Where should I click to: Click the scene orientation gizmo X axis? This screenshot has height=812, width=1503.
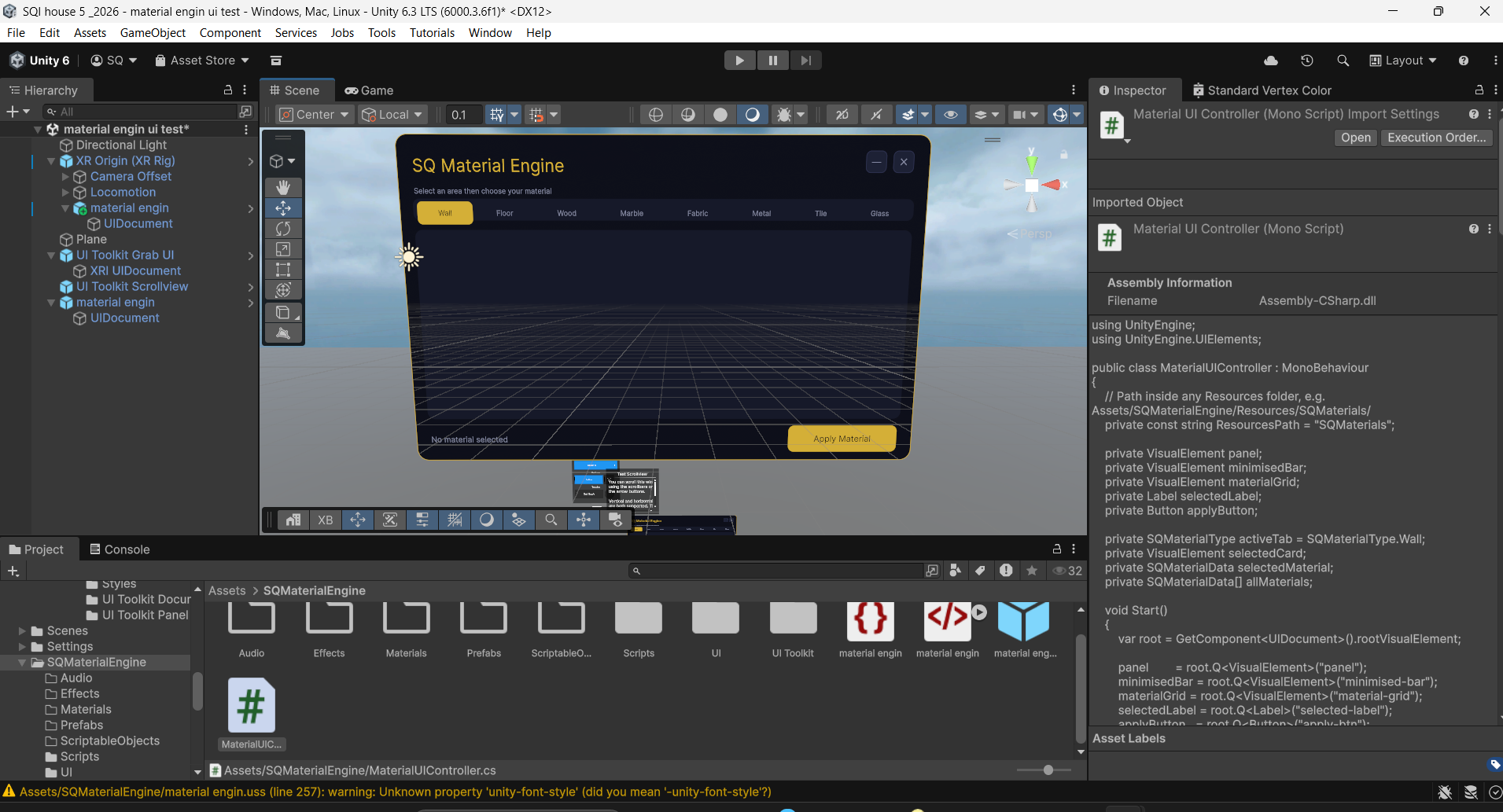pos(1052,186)
